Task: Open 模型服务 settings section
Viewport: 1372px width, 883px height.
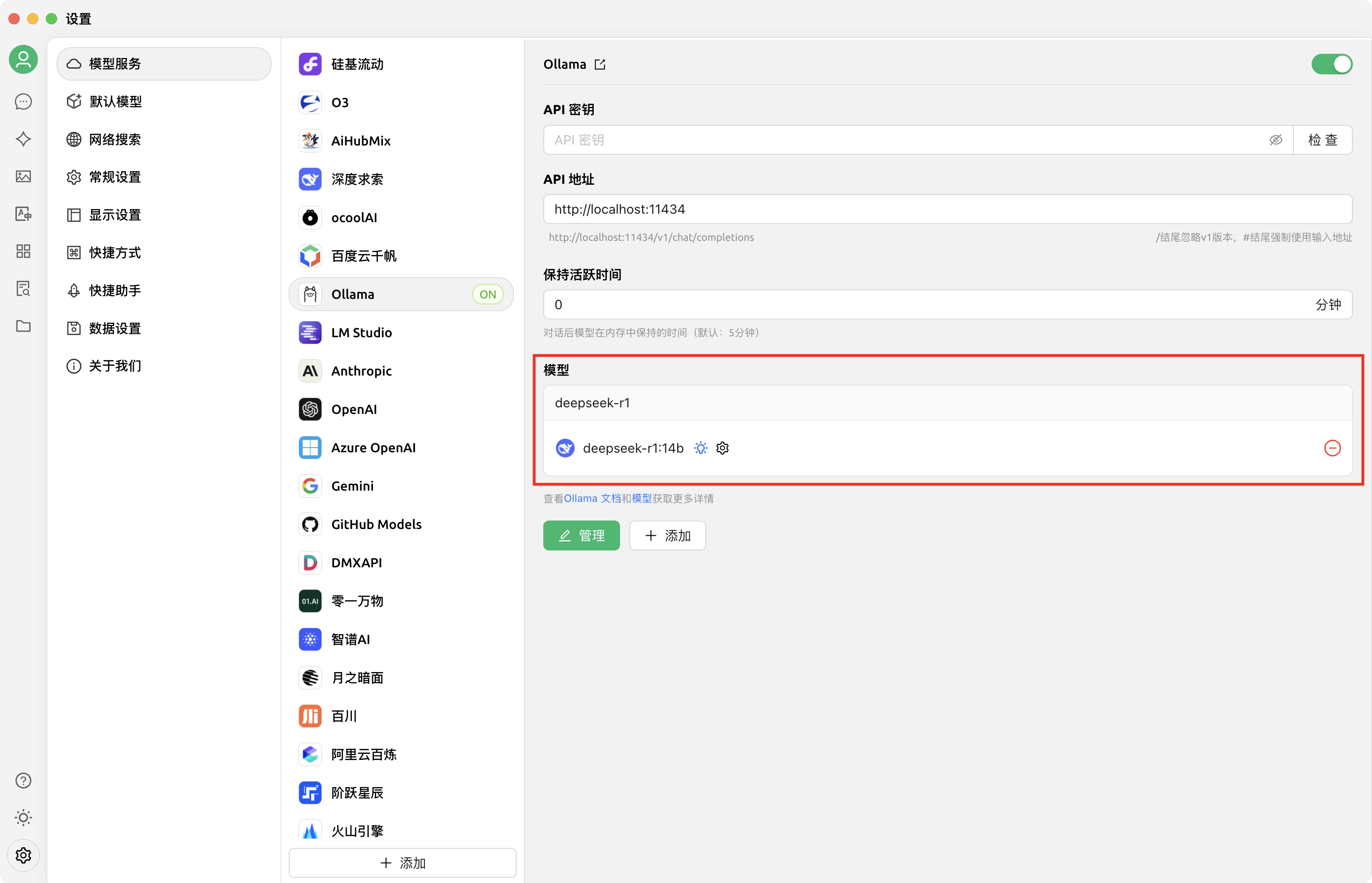Action: point(164,64)
